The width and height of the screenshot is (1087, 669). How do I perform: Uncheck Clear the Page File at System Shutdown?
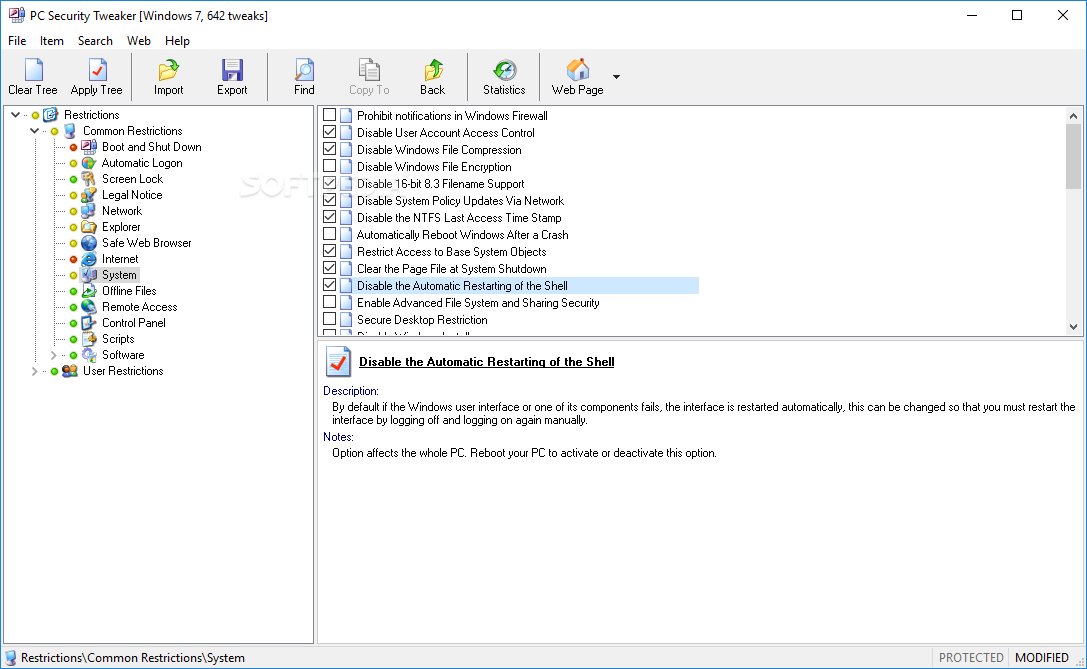329,268
